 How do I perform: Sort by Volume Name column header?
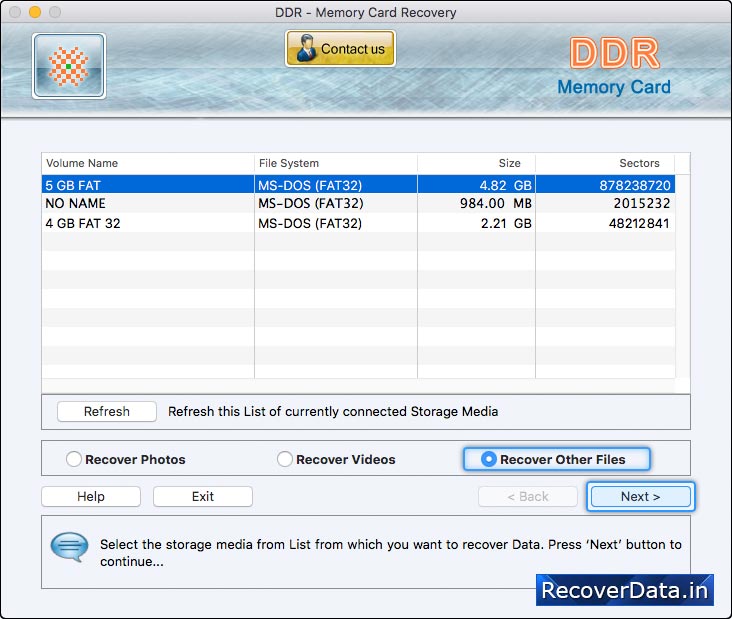click(x=148, y=163)
